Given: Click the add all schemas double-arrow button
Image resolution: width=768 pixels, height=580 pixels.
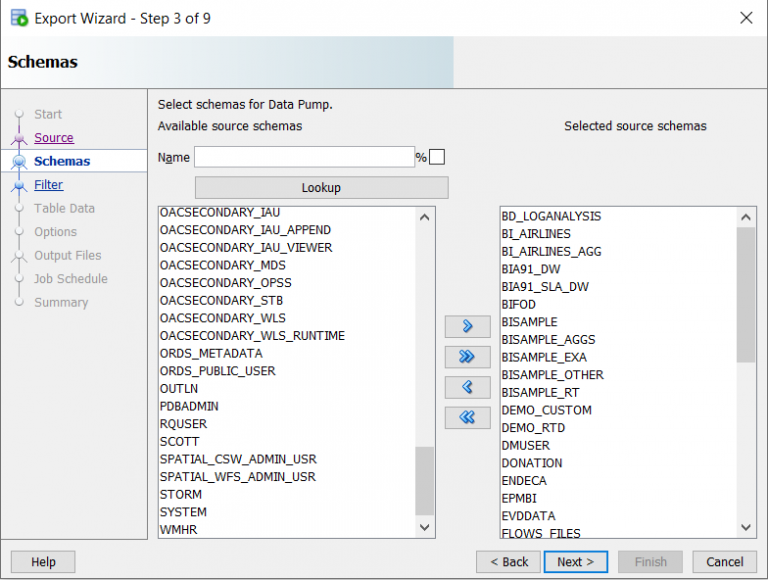Looking at the screenshot, I should click(x=467, y=357).
